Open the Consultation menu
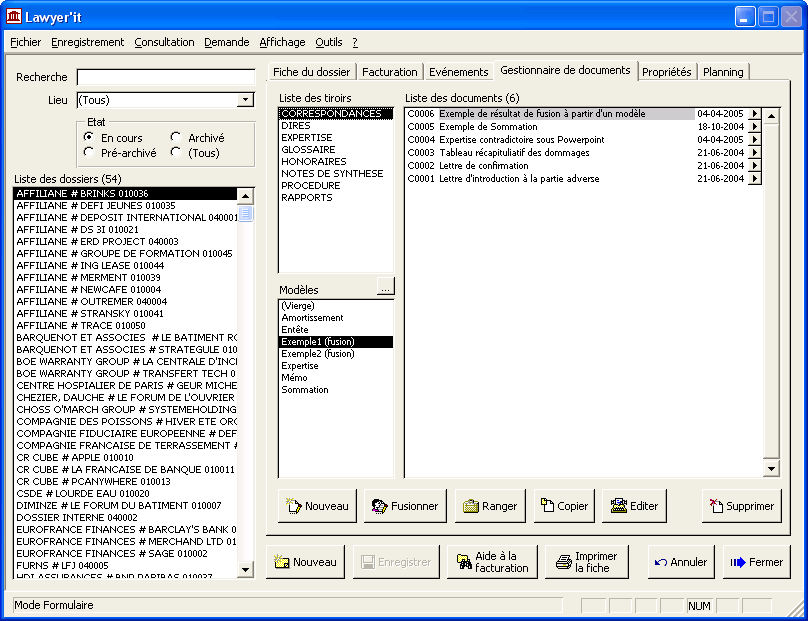This screenshot has height=621, width=808. 164,42
